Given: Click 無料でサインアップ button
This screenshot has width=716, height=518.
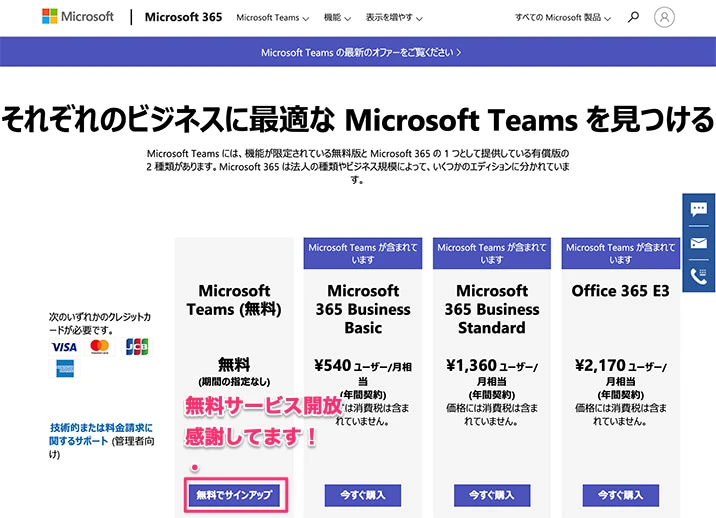Looking at the screenshot, I should click(x=234, y=494).
